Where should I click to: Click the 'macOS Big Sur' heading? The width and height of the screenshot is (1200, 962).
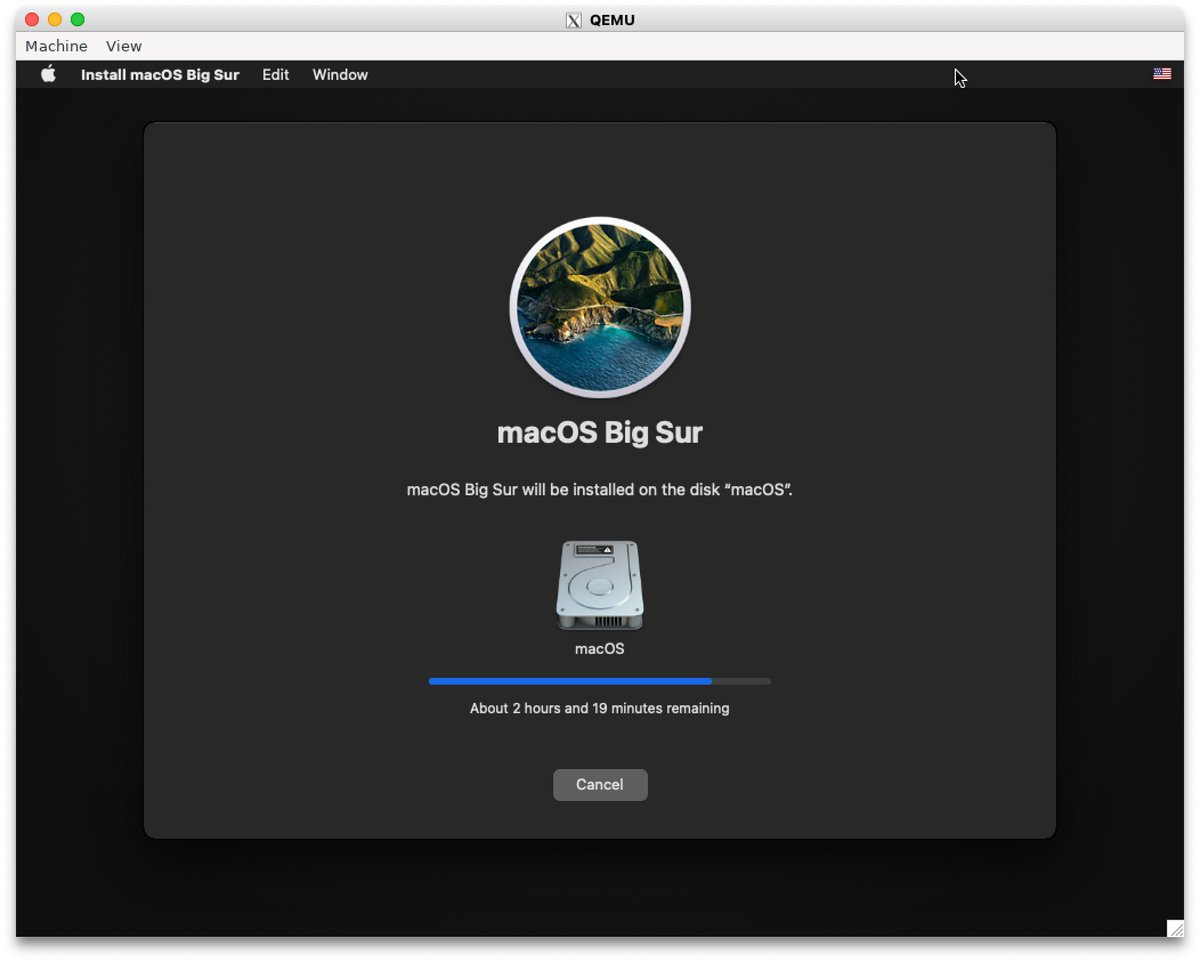tap(600, 433)
